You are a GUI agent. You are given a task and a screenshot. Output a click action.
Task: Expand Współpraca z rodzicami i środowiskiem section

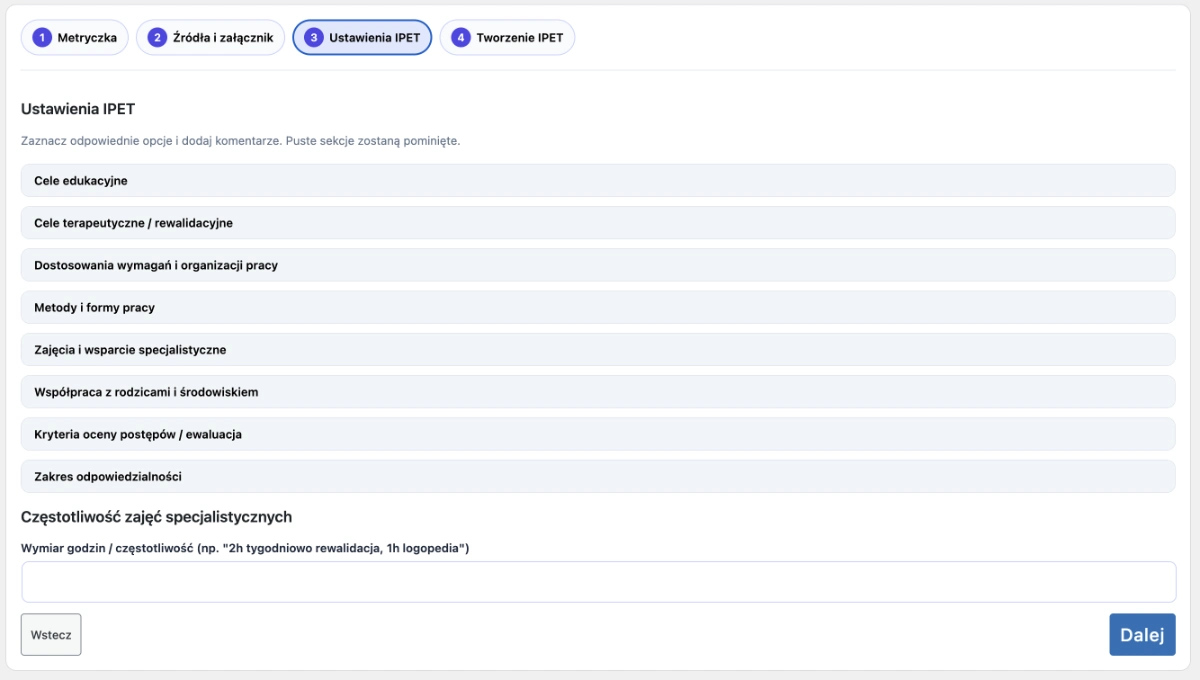pos(598,392)
